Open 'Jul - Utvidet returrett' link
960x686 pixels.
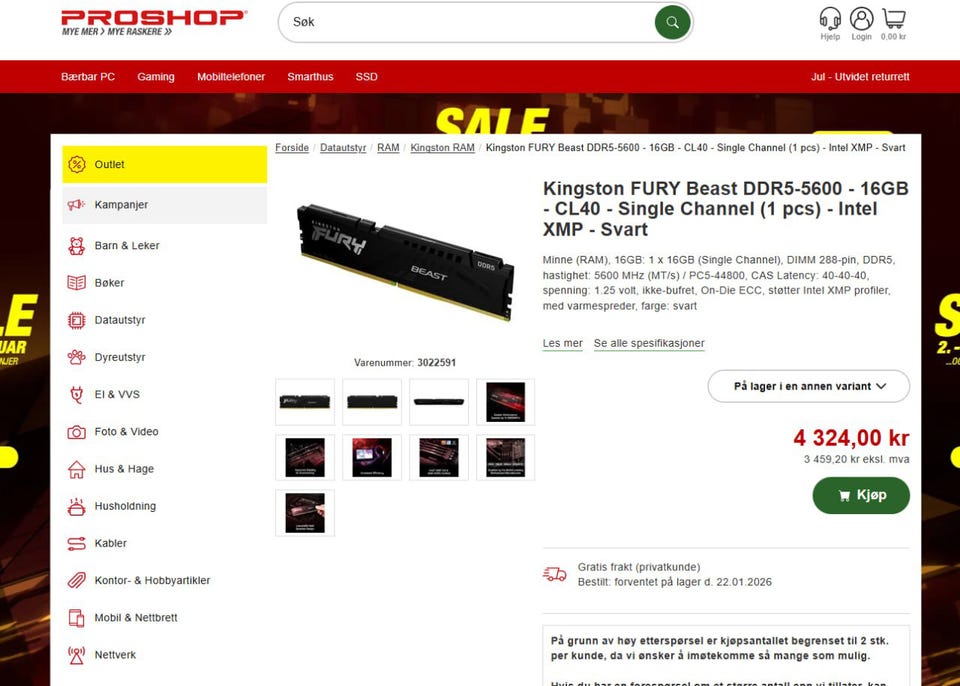pos(860,77)
